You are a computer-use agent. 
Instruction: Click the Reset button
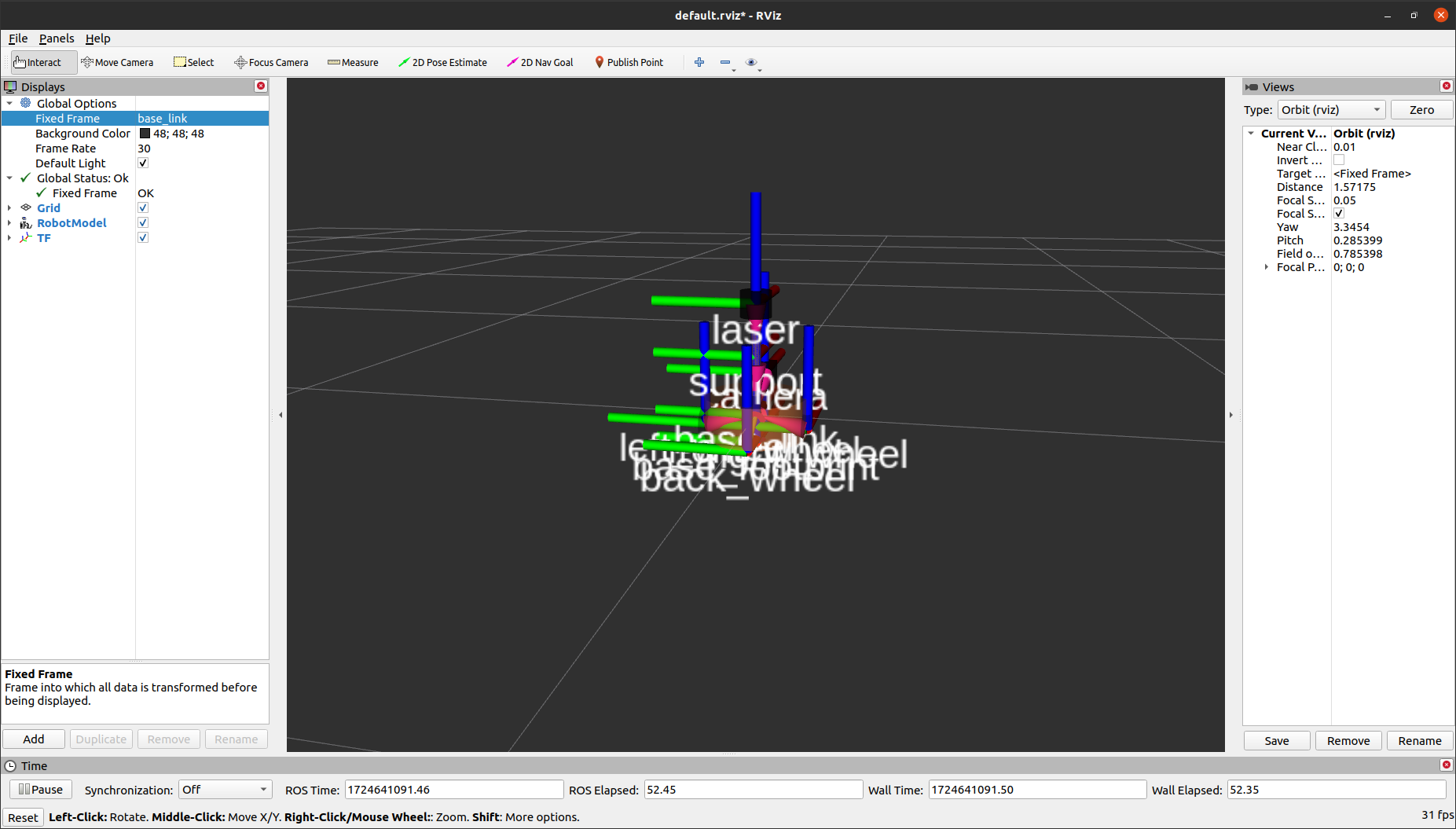[23, 818]
